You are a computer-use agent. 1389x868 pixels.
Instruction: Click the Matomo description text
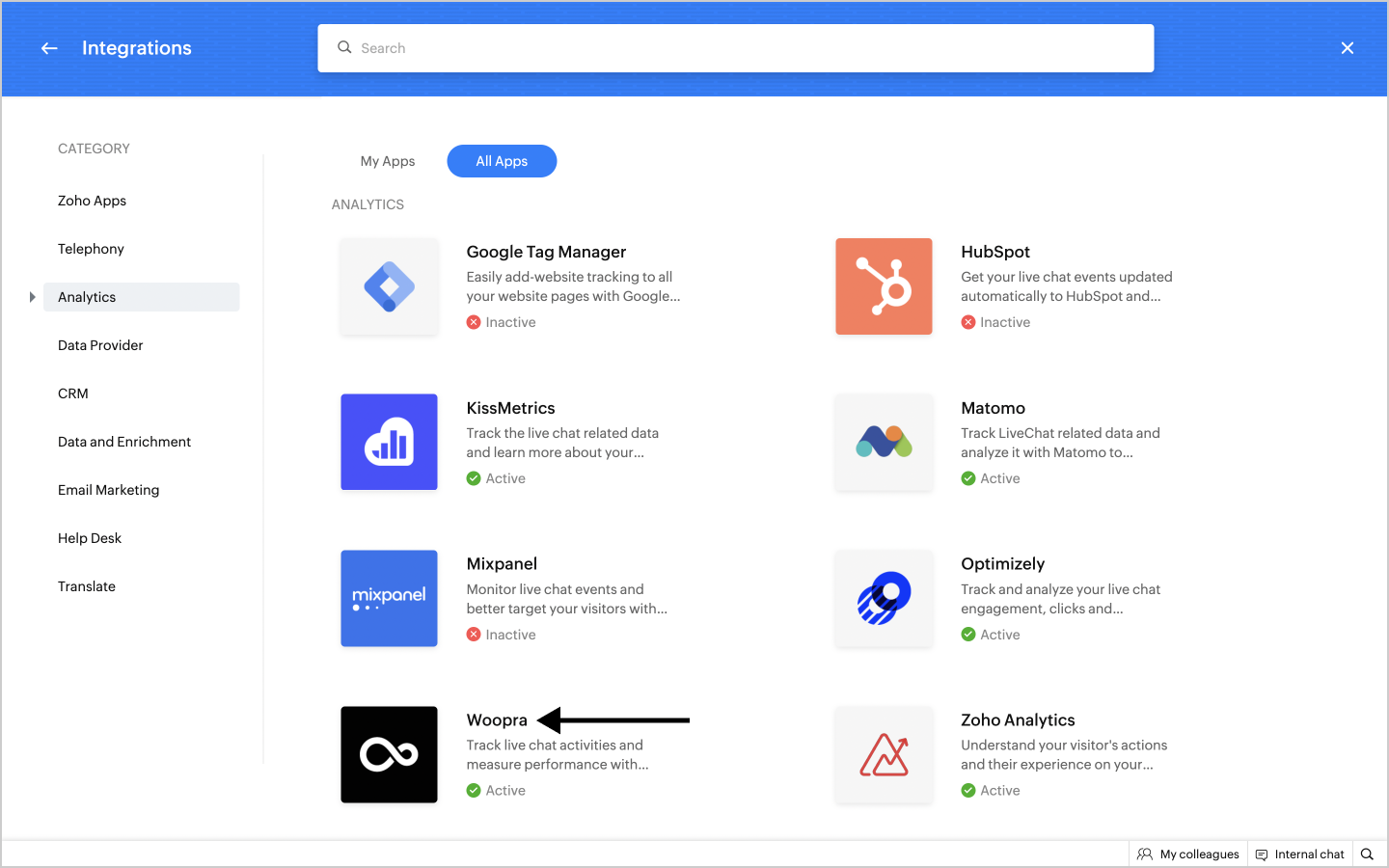pos(1061,443)
